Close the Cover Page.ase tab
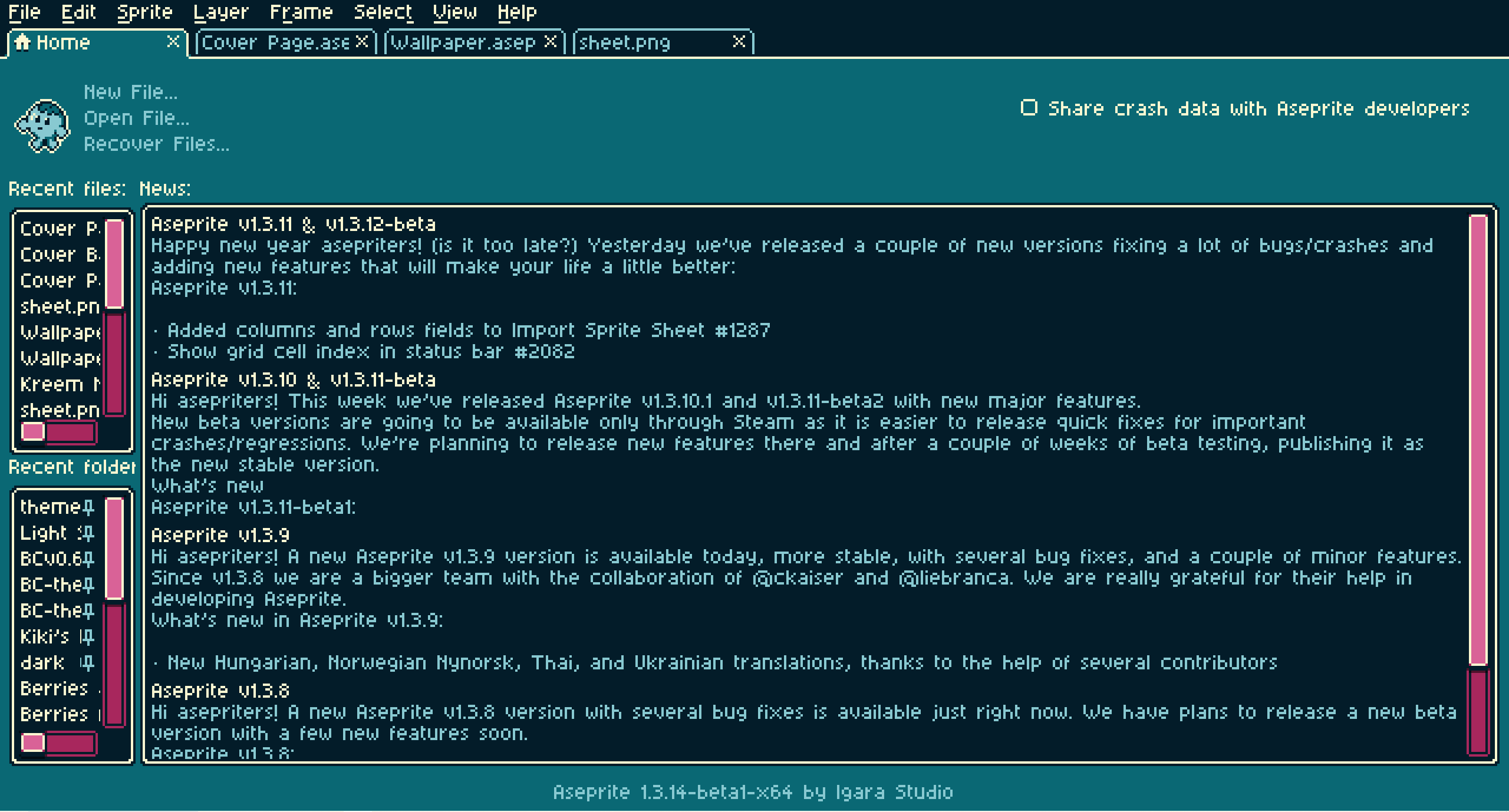The width and height of the screenshot is (1509, 812). pyautogui.click(x=362, y=42)
